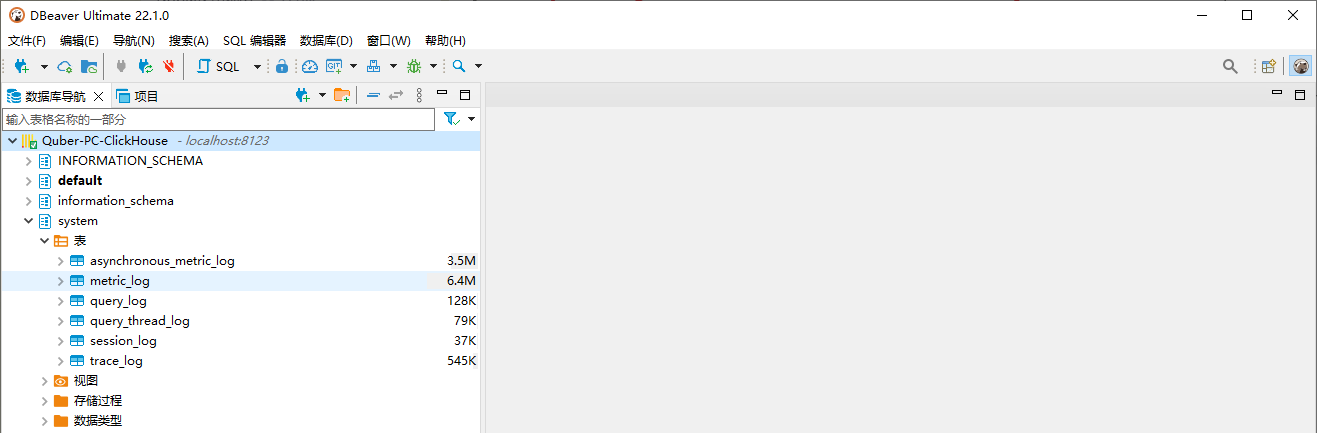Click the Open Perspective icon at top right
This screenshot has width=1317, height=433.
[1268, 66]
